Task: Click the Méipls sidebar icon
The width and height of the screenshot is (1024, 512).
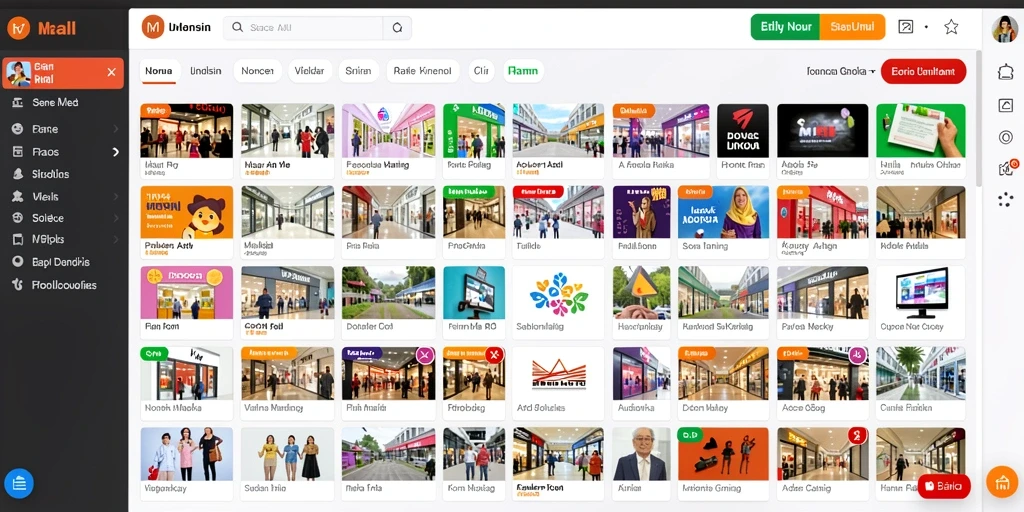Action: (18, 240)
